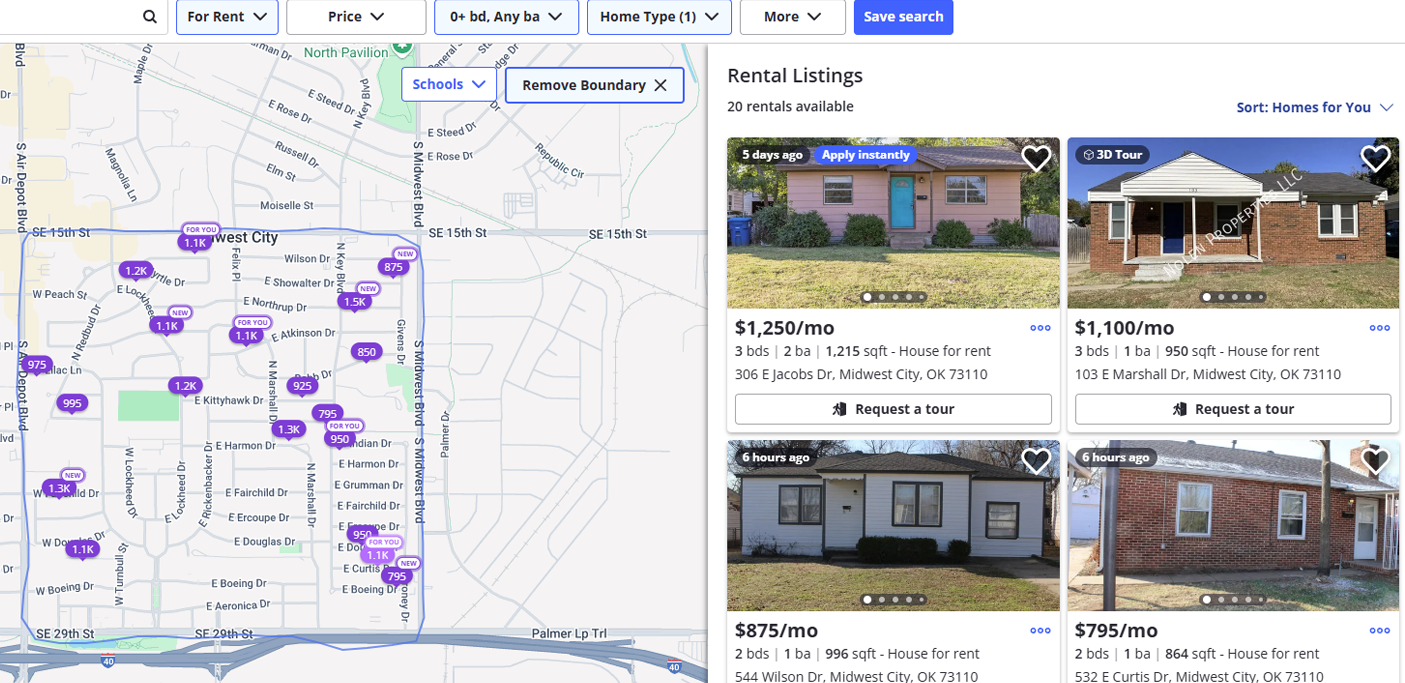Select the 1.5K NEW map price marker
Viewport: 1405px width, 683px height.
point(355,301)
